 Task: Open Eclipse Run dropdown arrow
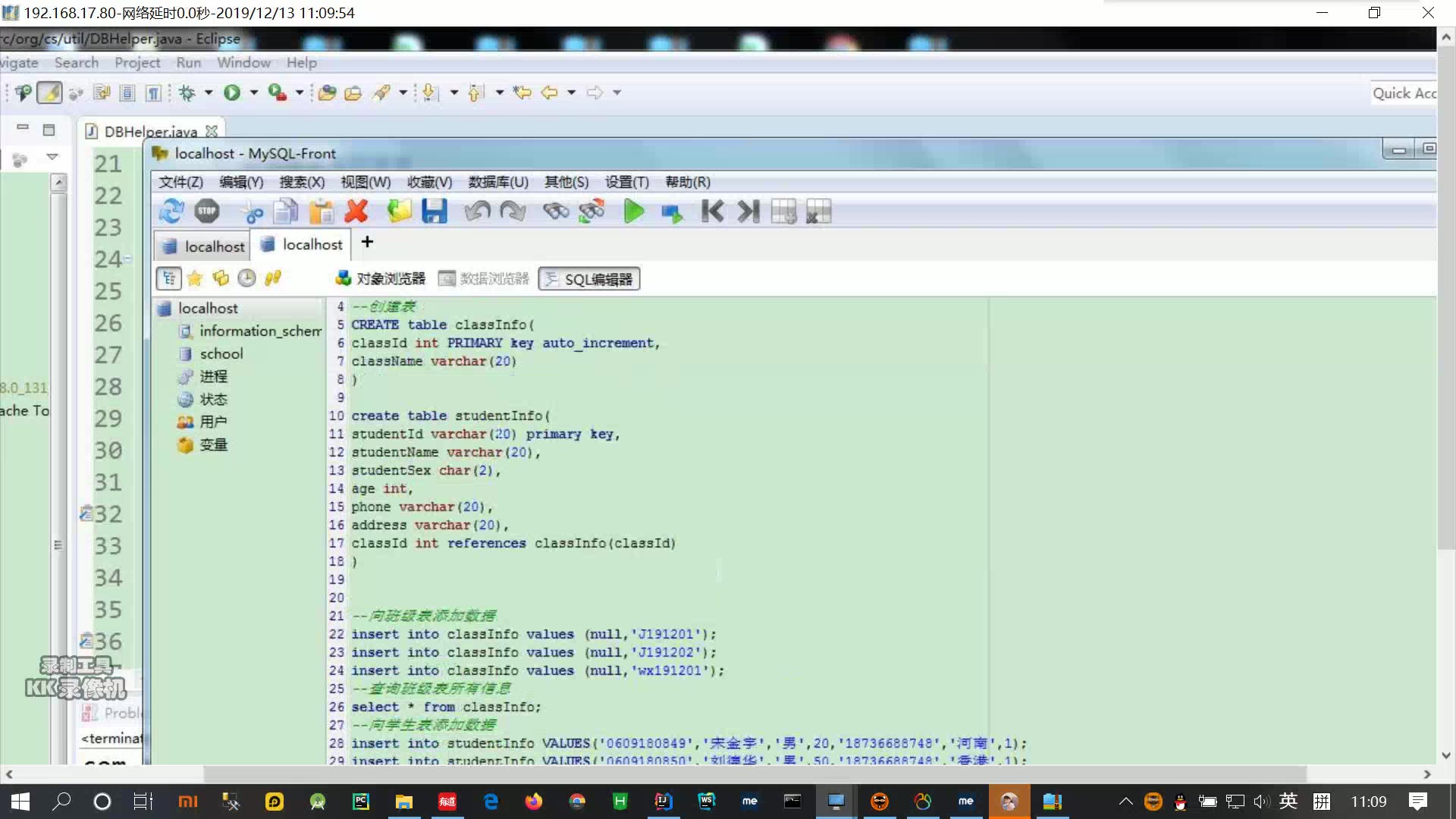click(x=254, y=93)
